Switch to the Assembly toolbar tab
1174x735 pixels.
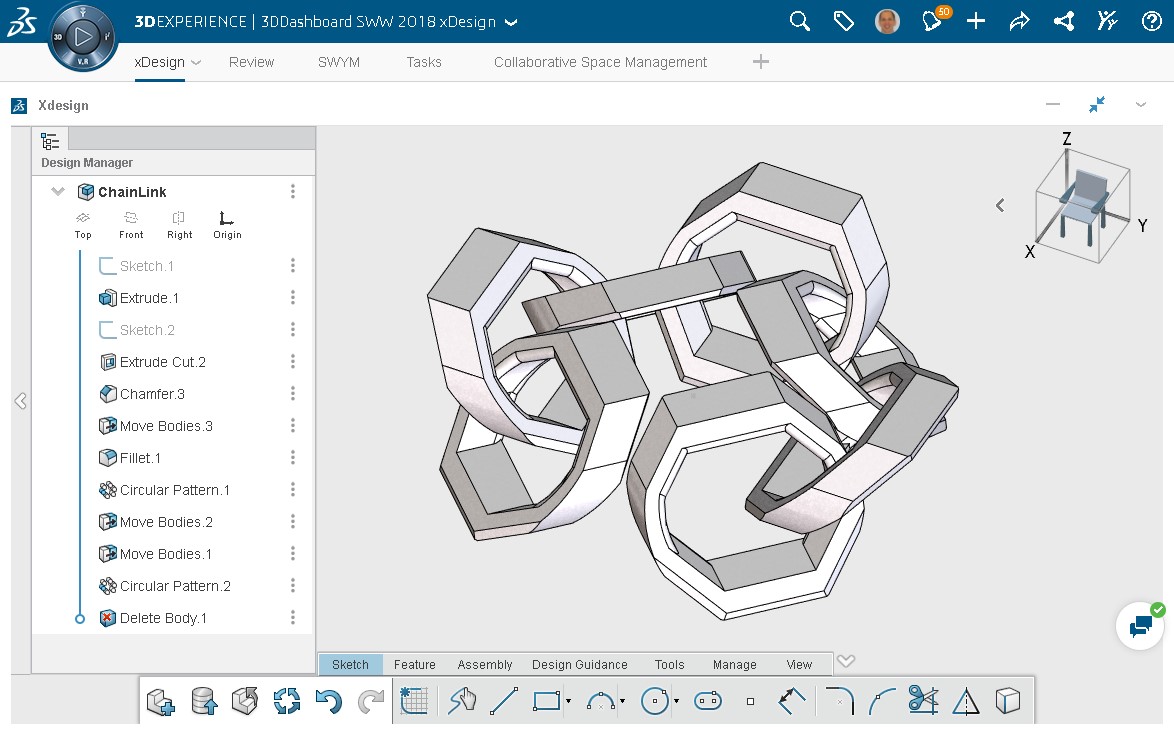pyautogui.click(x=484, y=665)
